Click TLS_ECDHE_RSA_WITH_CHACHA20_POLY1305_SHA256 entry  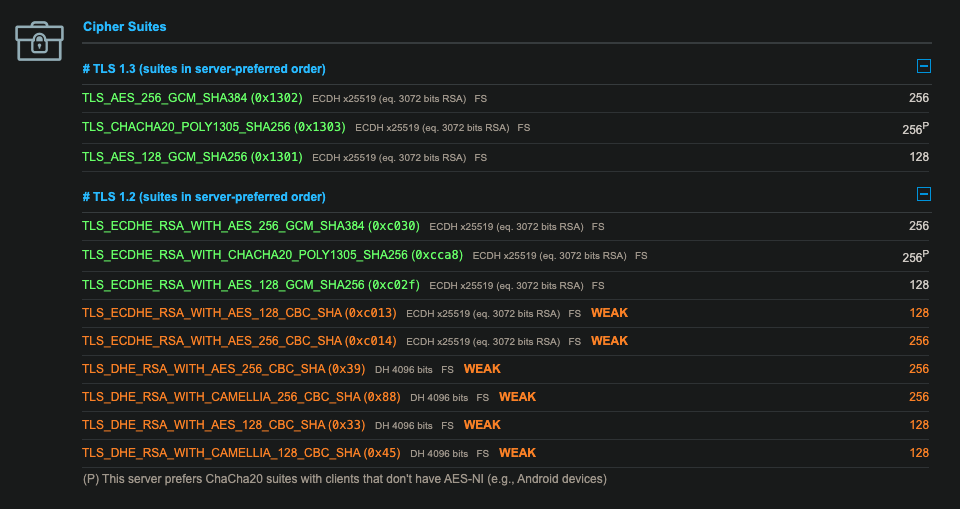[272, 255]
